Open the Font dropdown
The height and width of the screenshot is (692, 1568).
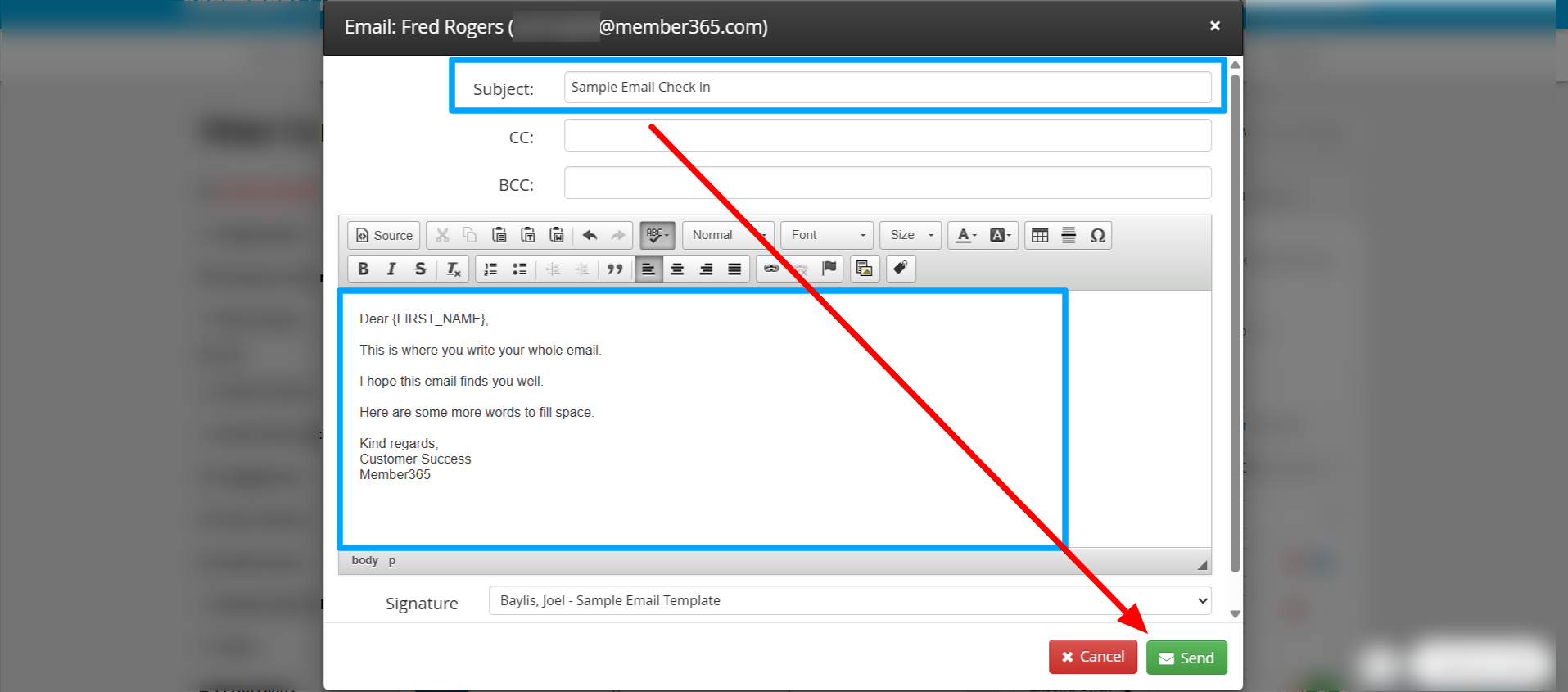(x=827, y=235)
